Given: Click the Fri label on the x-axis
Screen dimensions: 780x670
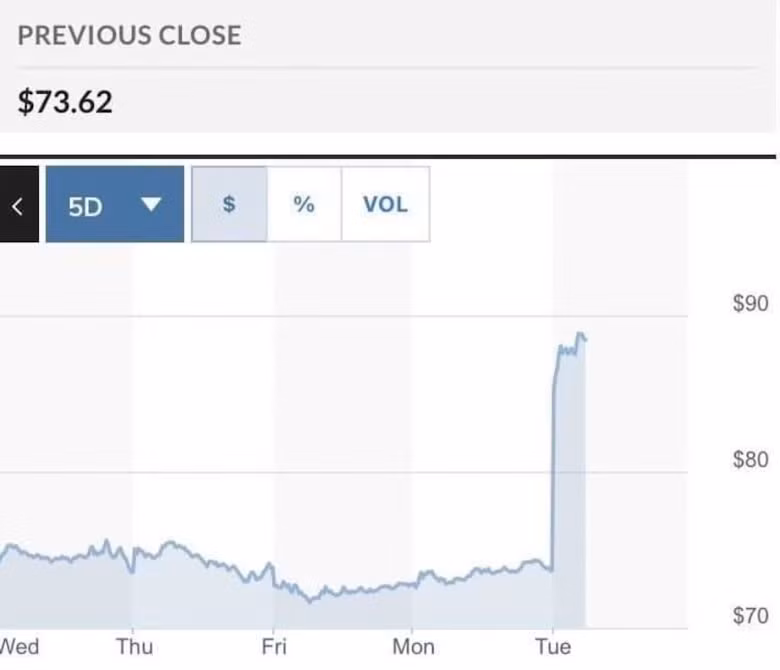Looking at the screenshot, I should pos(274,647).
